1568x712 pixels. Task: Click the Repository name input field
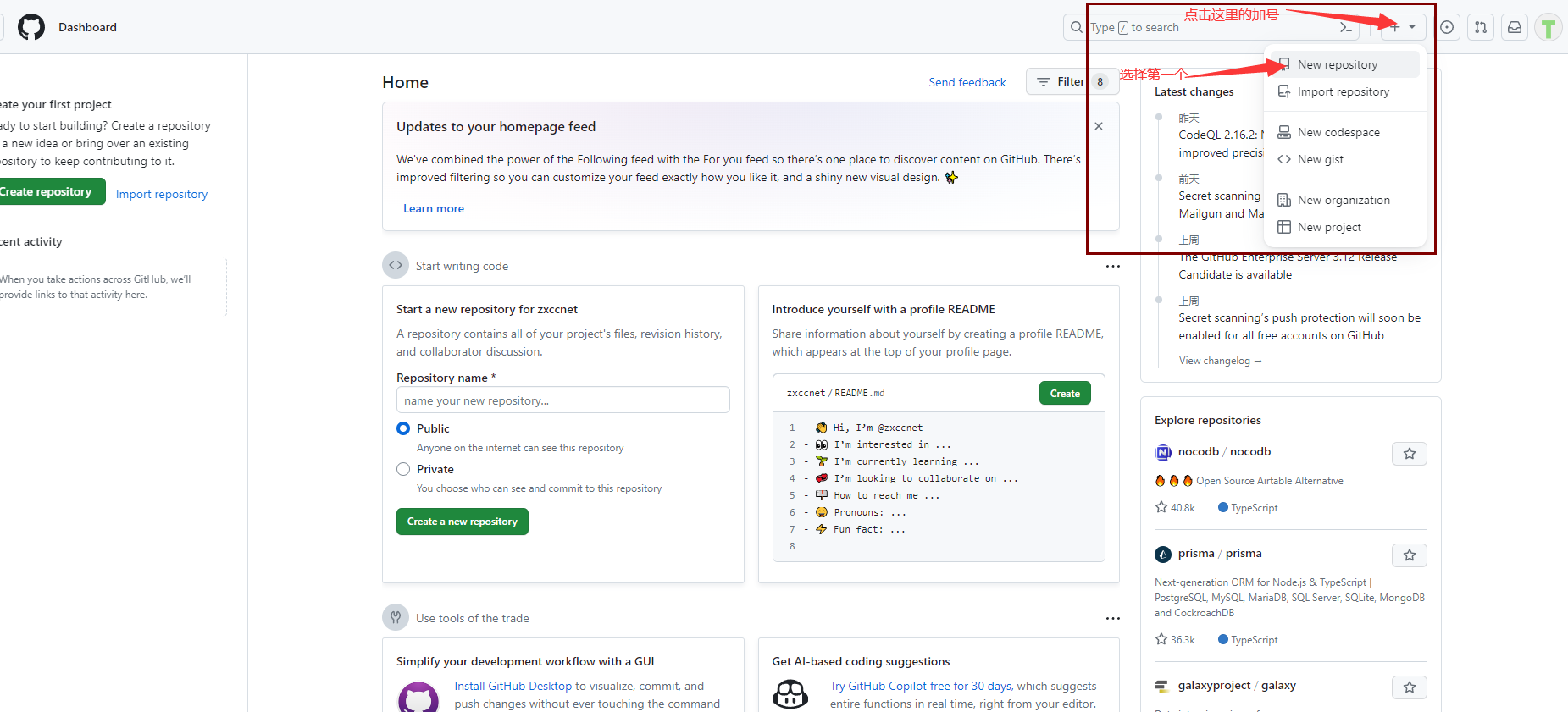(563, 400)
